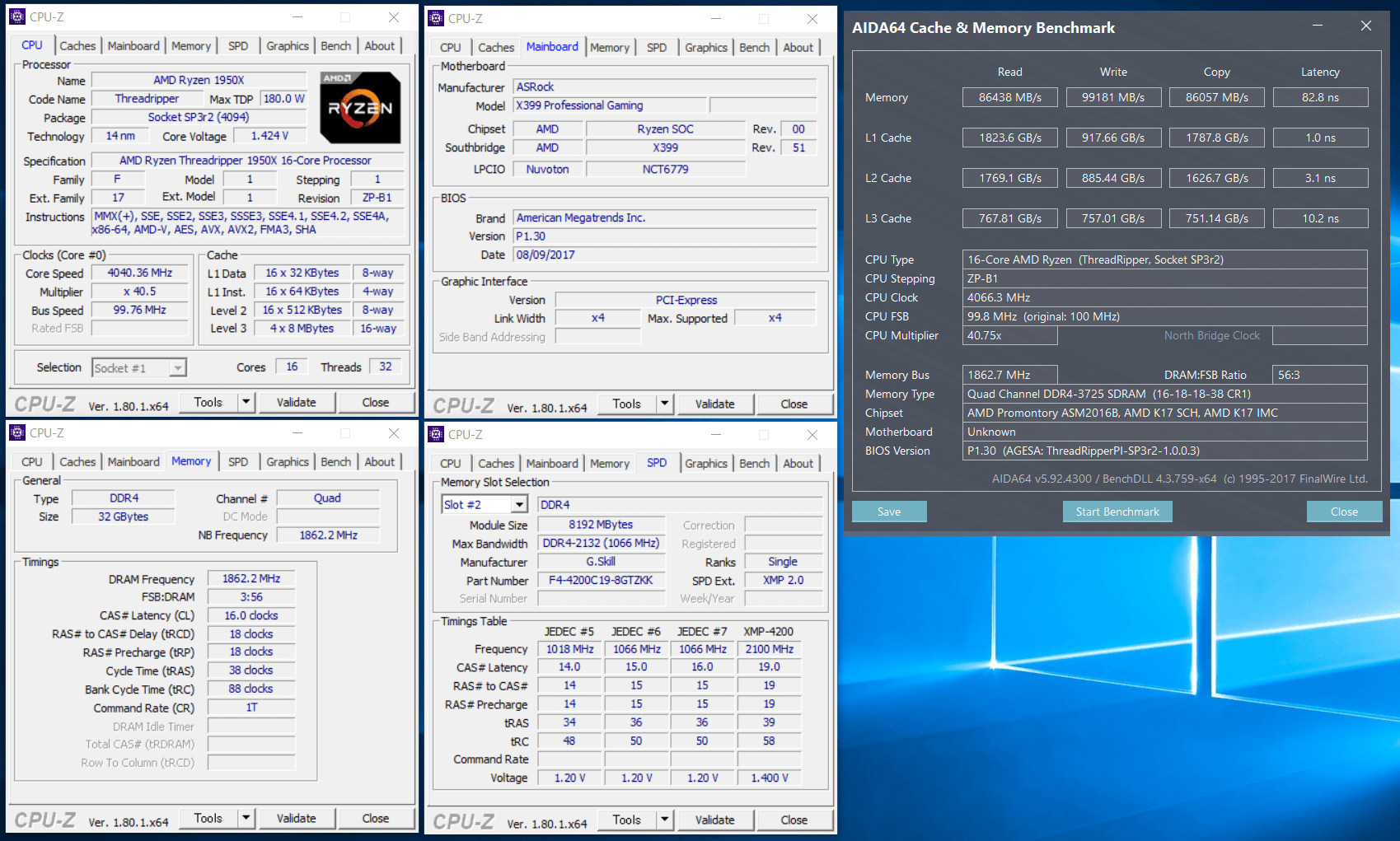
Task: Click Validate in the SPD window
Action: (x=714, y=820)
